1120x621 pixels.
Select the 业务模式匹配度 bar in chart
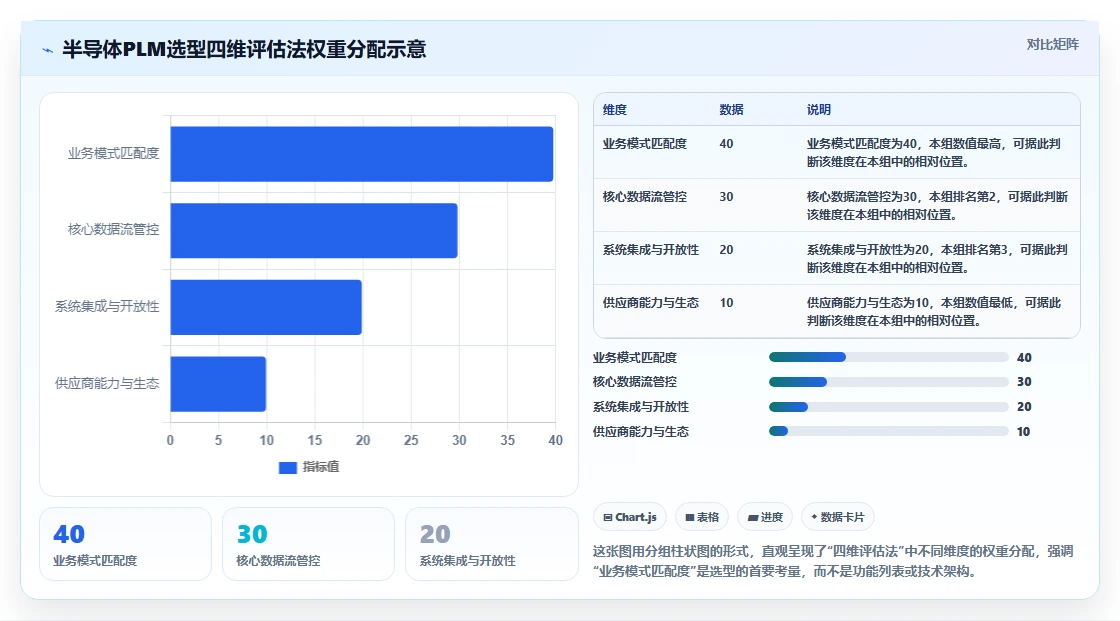tap(361, 154)
